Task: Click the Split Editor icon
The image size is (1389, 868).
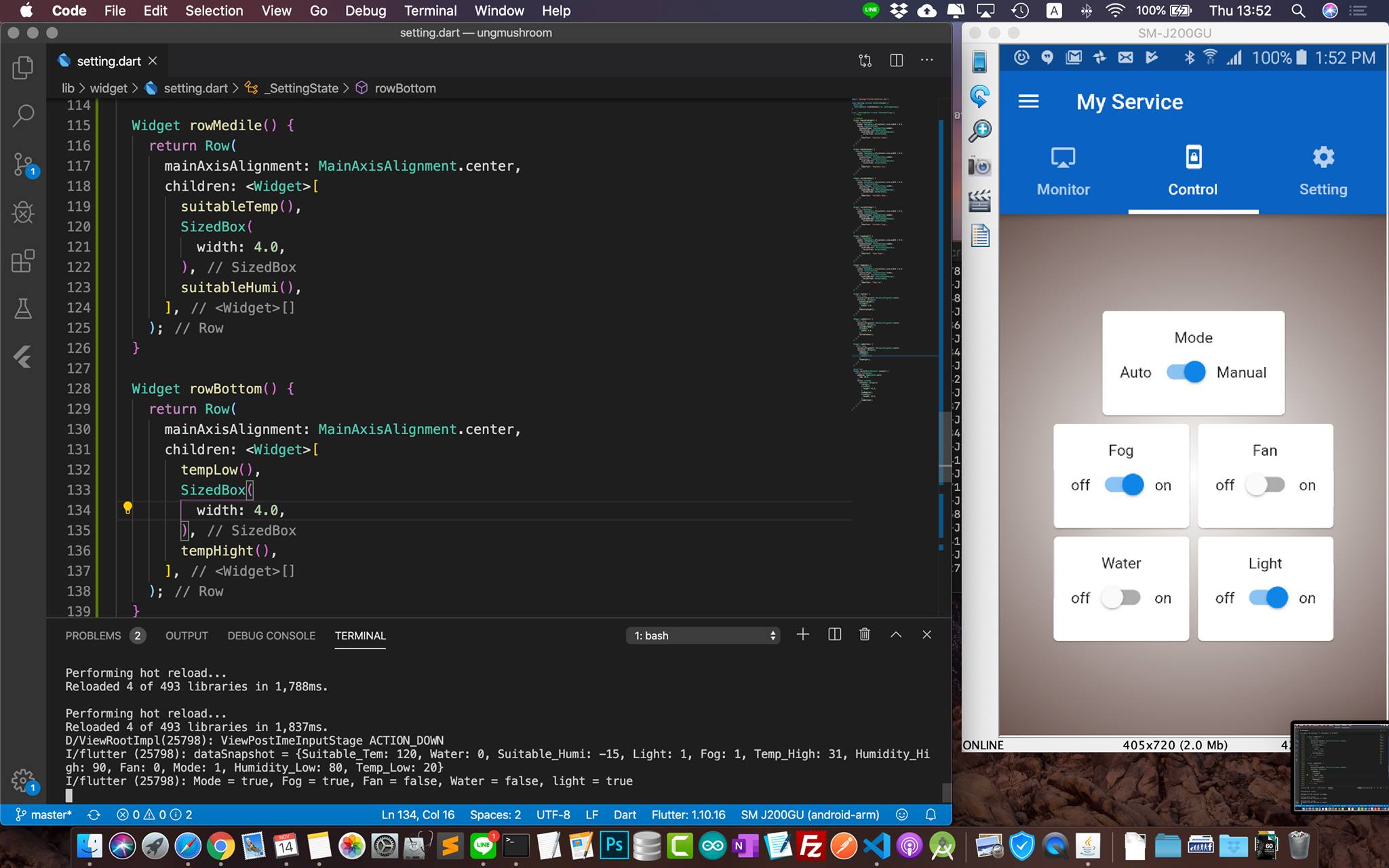Action: click(x=896, y=60)
